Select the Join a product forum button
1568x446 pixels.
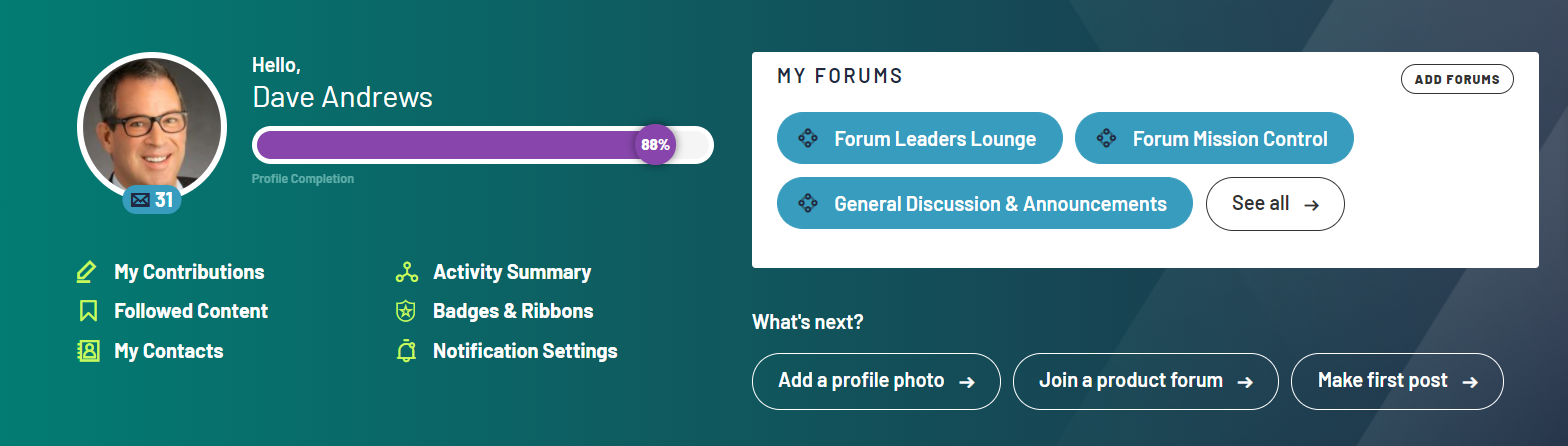[1145, 381]
